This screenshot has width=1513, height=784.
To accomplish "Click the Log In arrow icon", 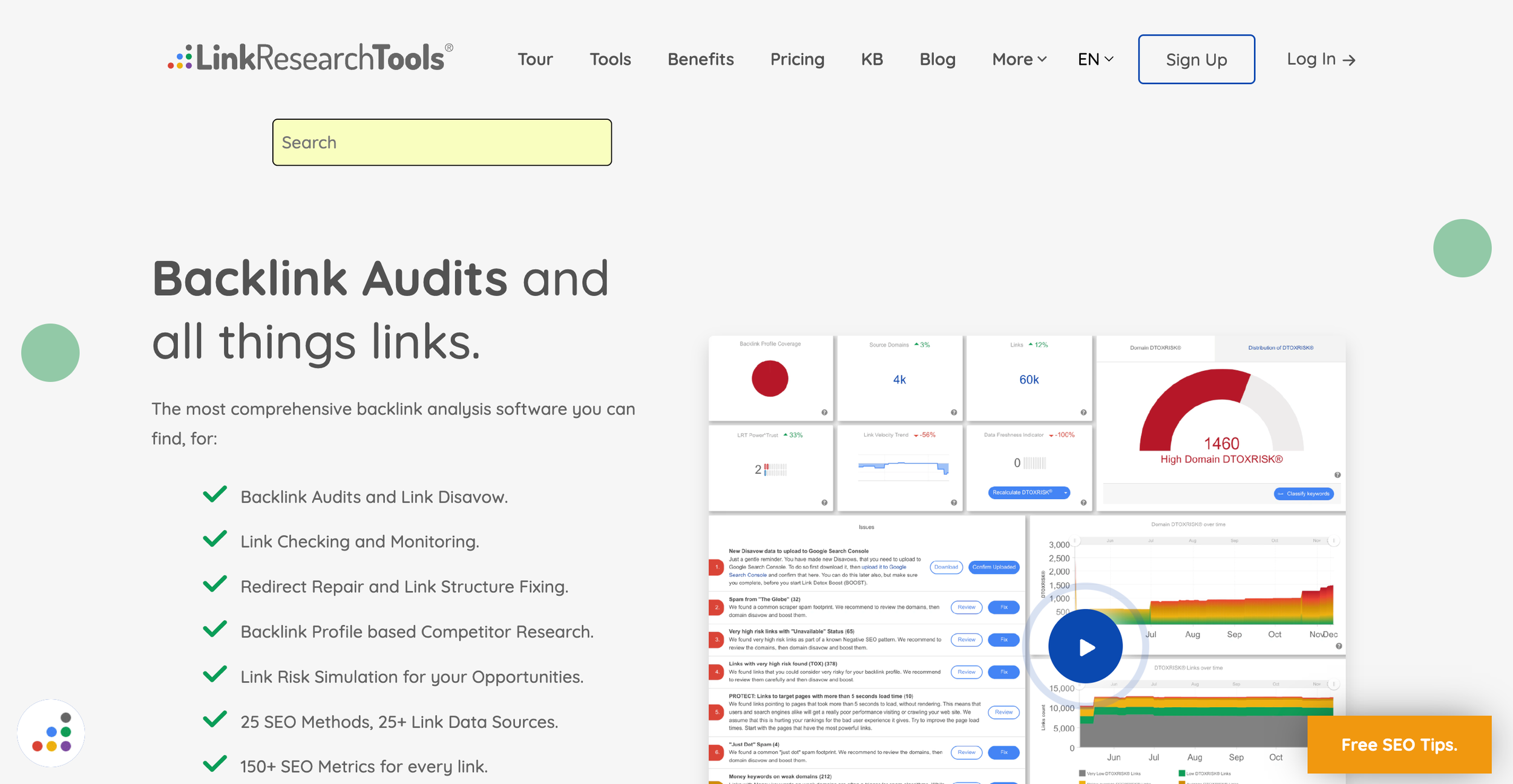I will coord(1349,60).
